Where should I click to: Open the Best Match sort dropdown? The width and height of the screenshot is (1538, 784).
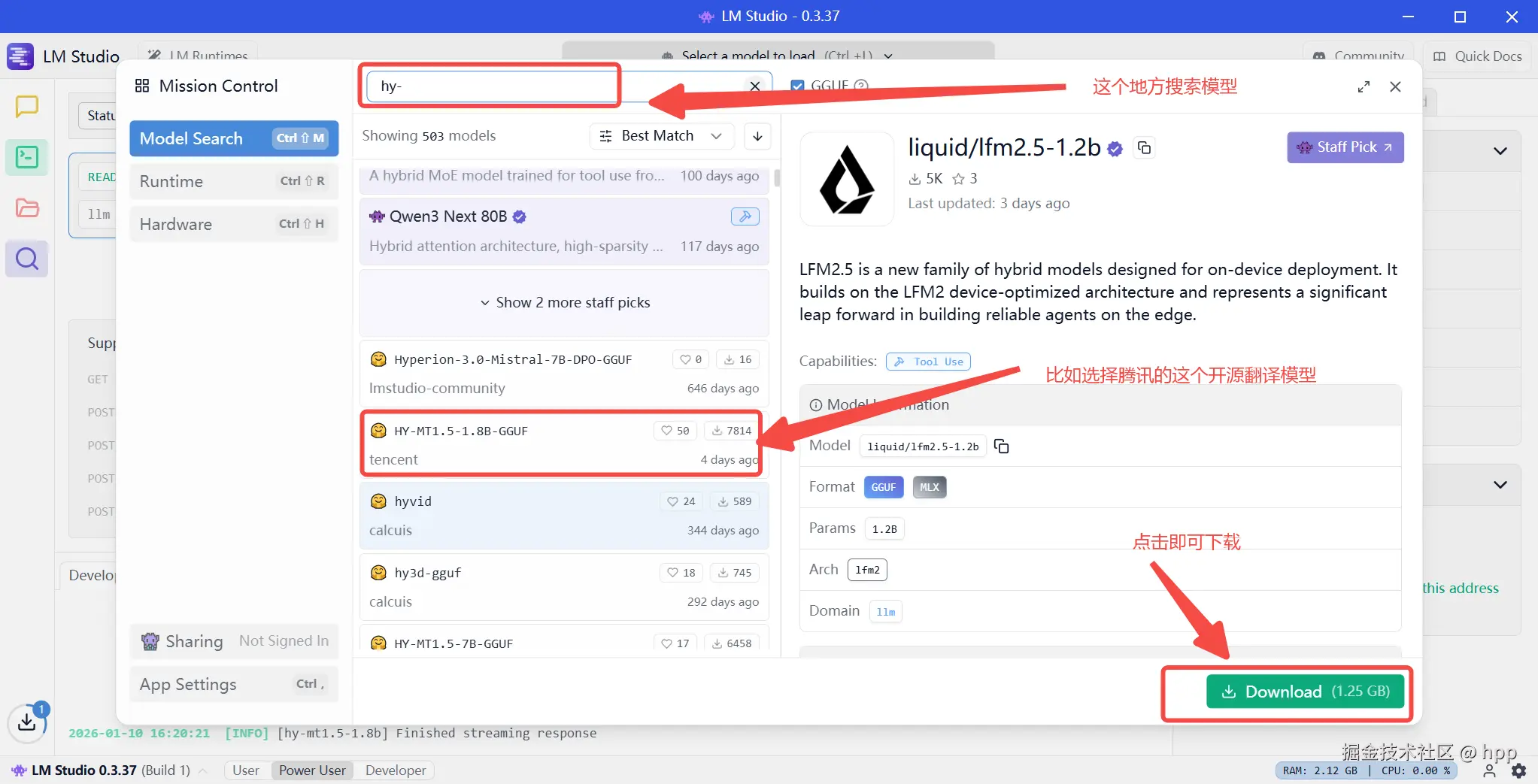(661, 136)
